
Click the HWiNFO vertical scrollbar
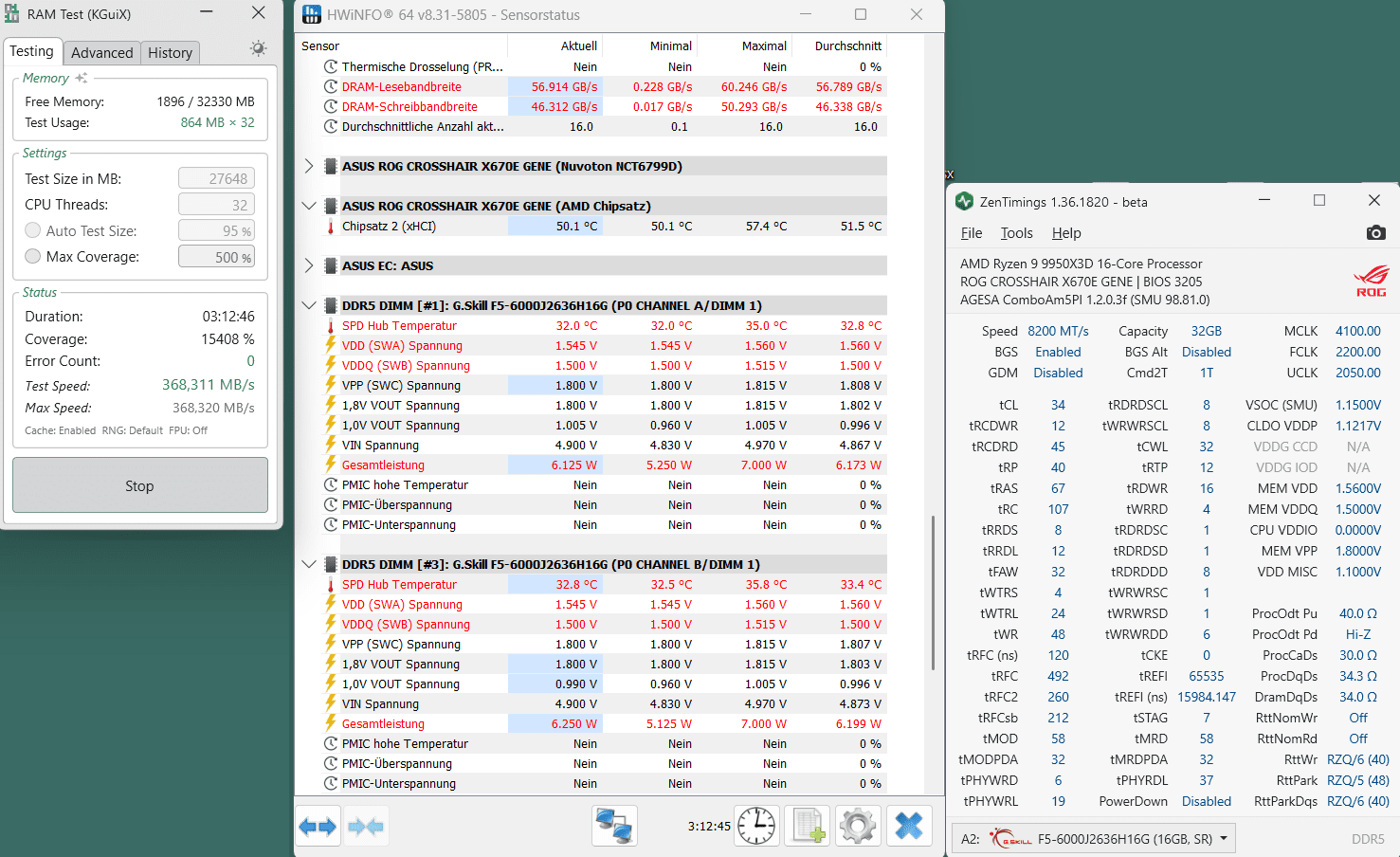click(x=935, y=593)
